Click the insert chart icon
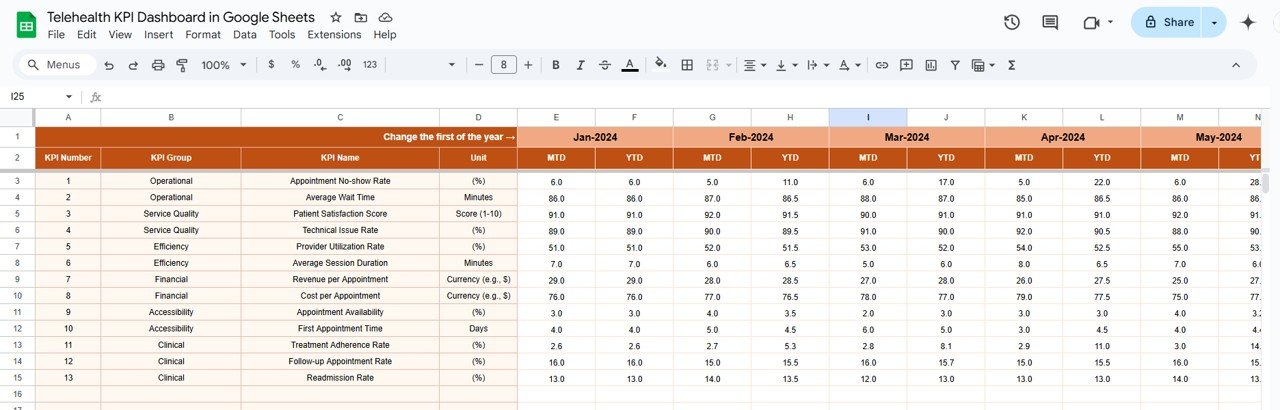1280x410 pixels. pos(931,65)
